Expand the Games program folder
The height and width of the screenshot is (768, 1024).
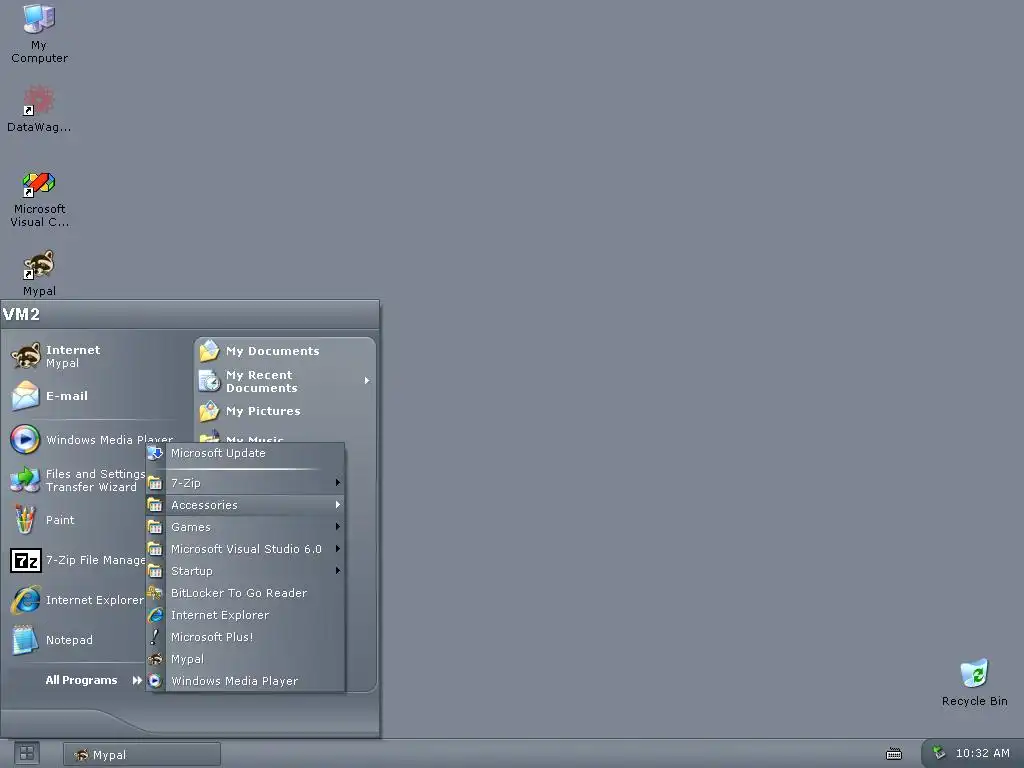click(x=245, y=527)
